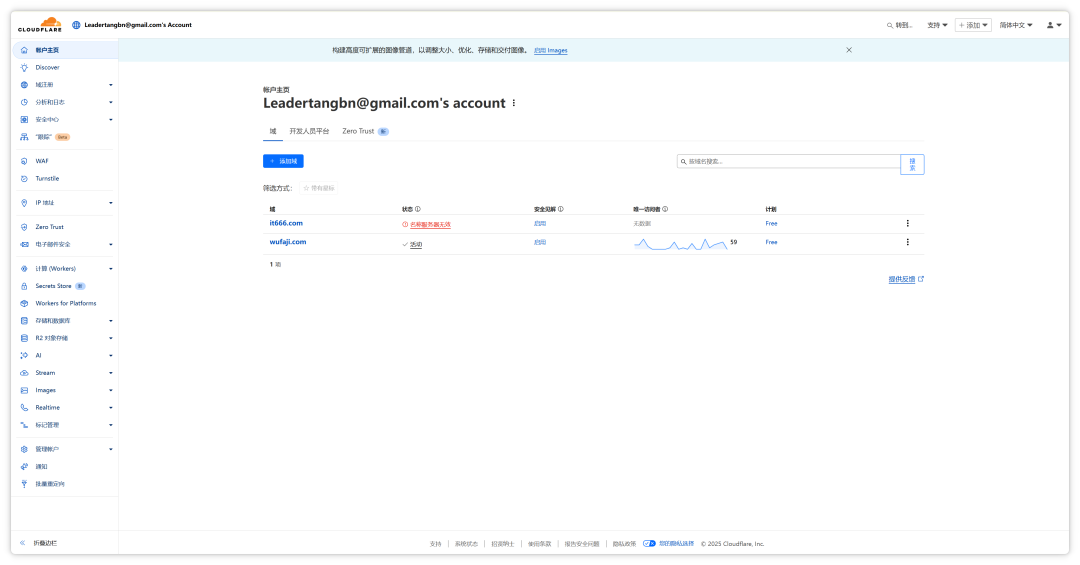Viewport: 1080px width, 565px height.
Task: Click 系统状态 in the footer
Action: click(466, 544)
